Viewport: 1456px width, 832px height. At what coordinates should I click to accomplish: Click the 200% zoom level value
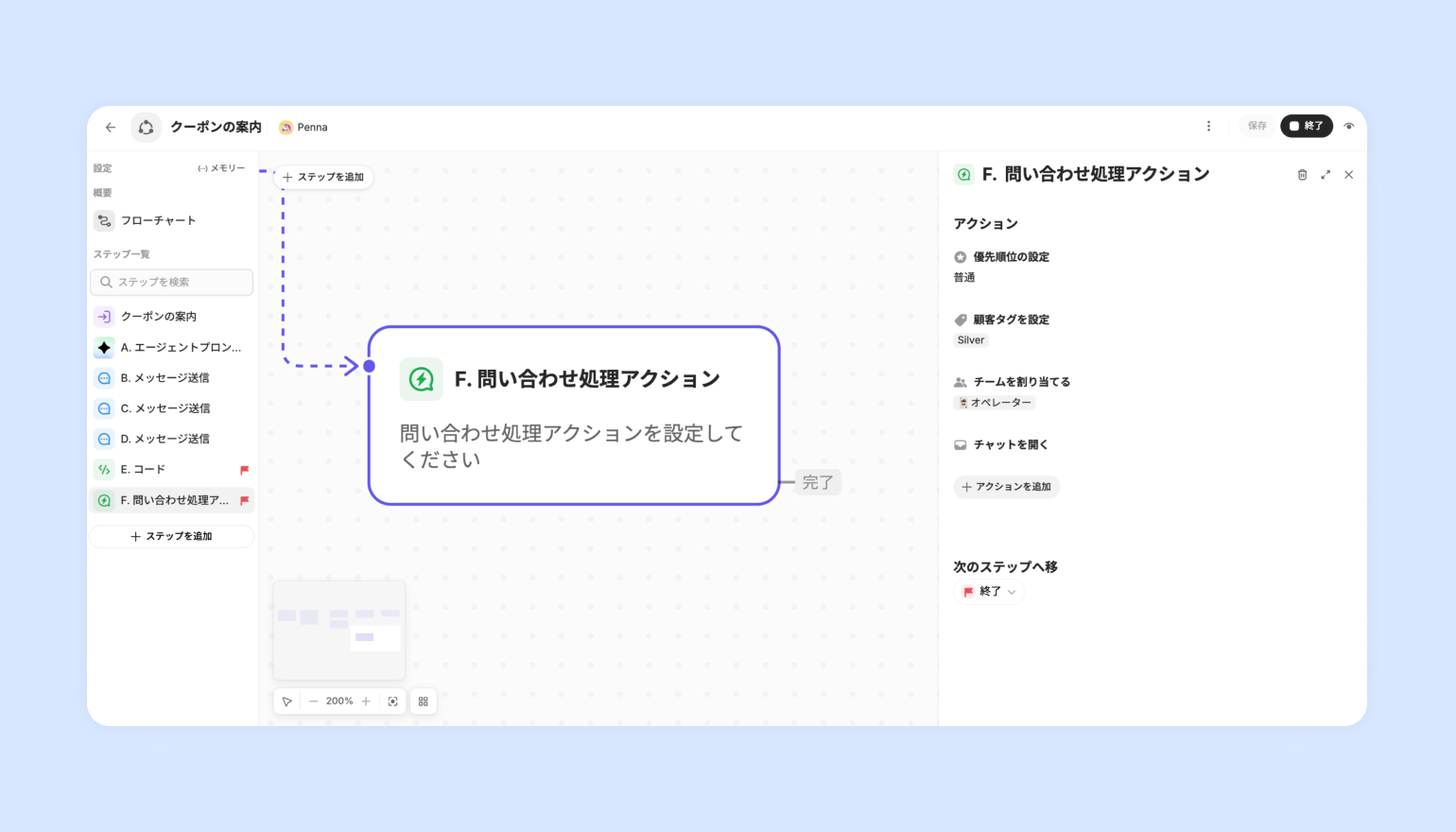click(x=339, y=702)
